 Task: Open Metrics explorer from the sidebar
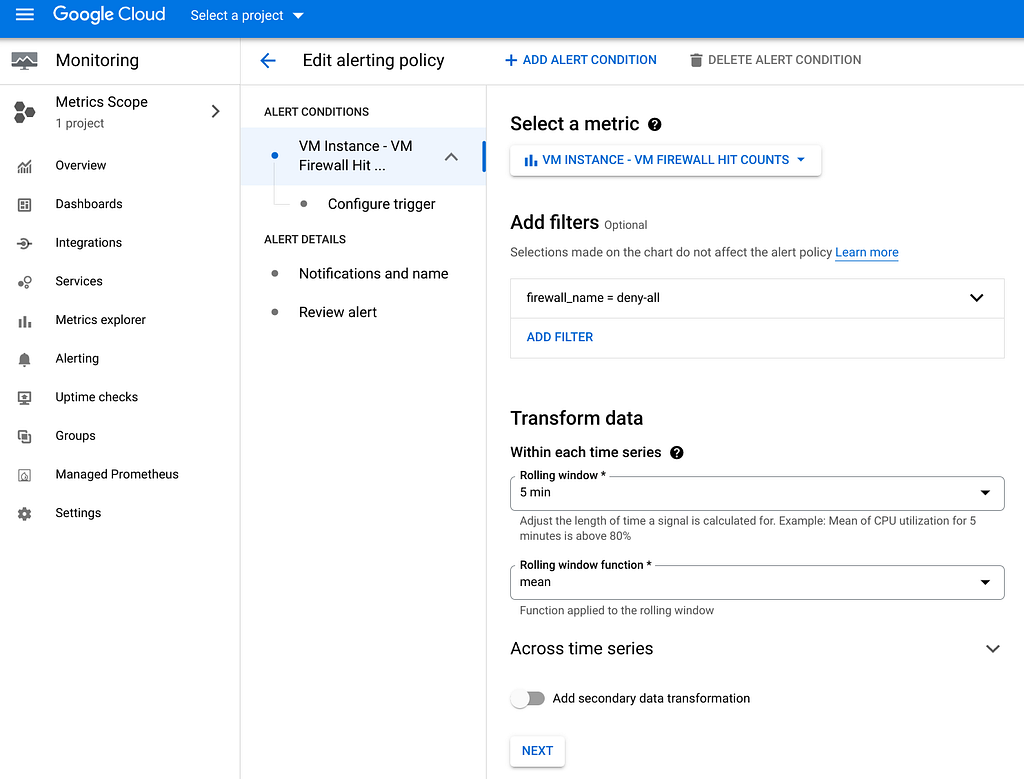(x=100, y=320)
